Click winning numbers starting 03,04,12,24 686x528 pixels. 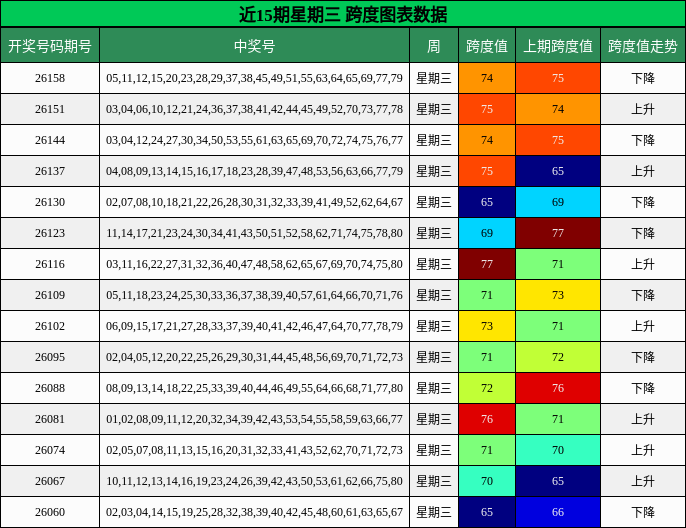pos(254,140)
